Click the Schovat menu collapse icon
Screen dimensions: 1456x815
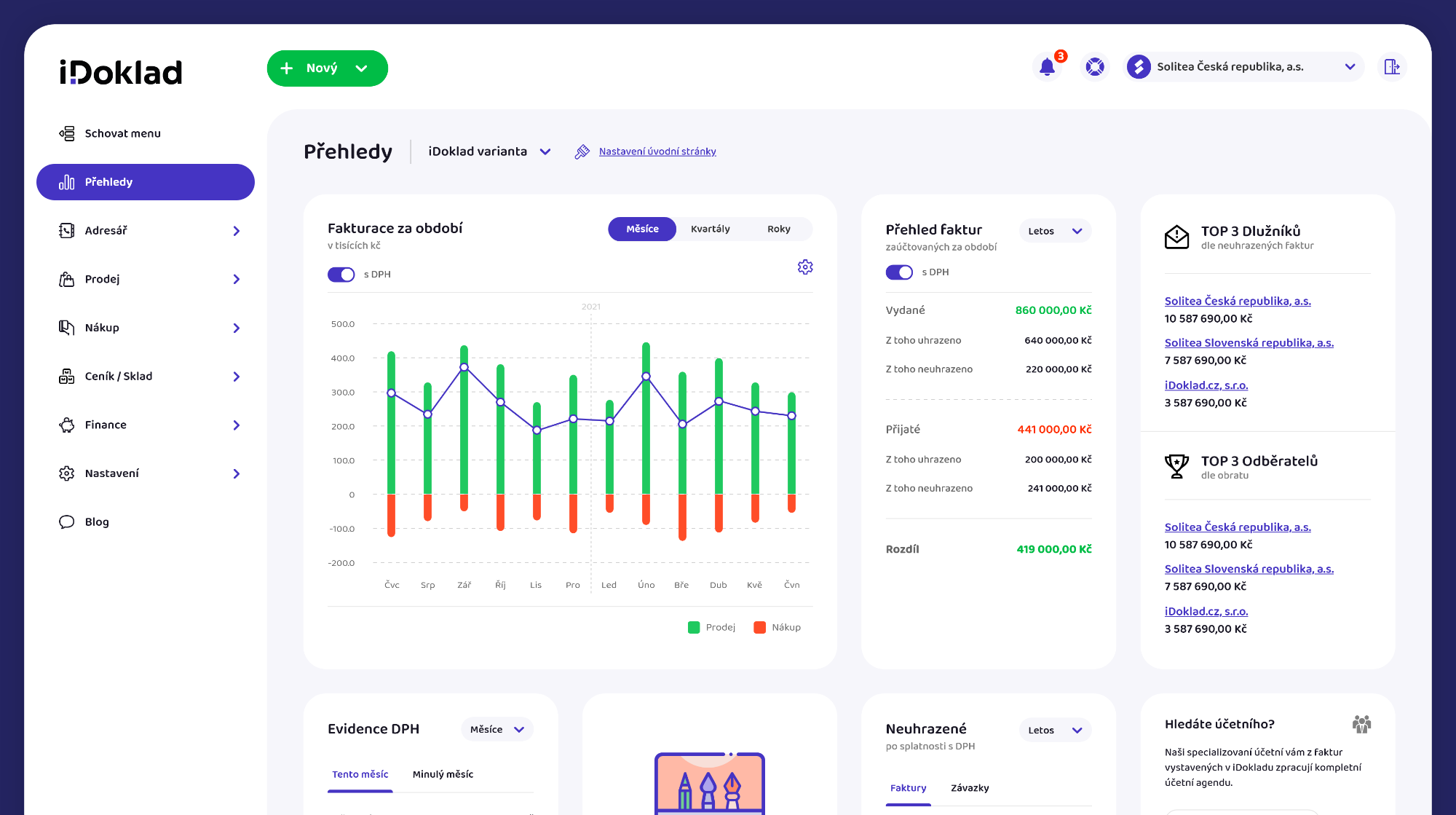point(67,133)
